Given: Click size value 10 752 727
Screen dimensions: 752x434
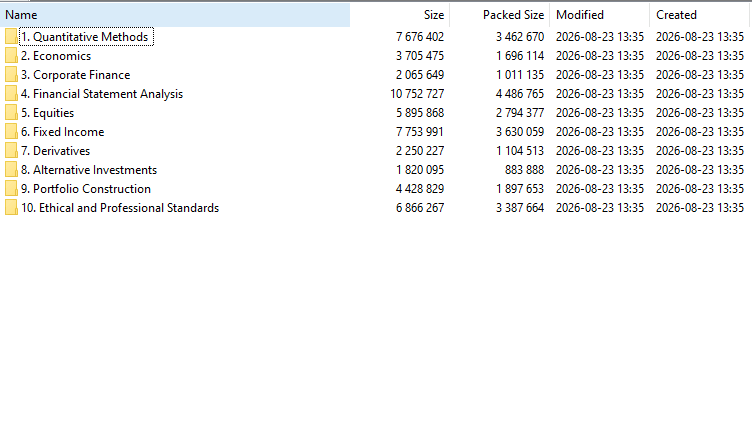Looking at the screenshot, I should pos(417,94).
